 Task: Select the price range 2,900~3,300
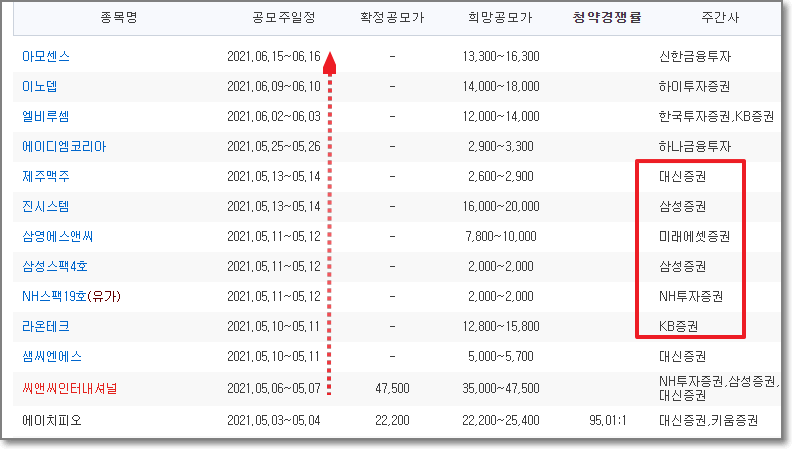point(501,146)
